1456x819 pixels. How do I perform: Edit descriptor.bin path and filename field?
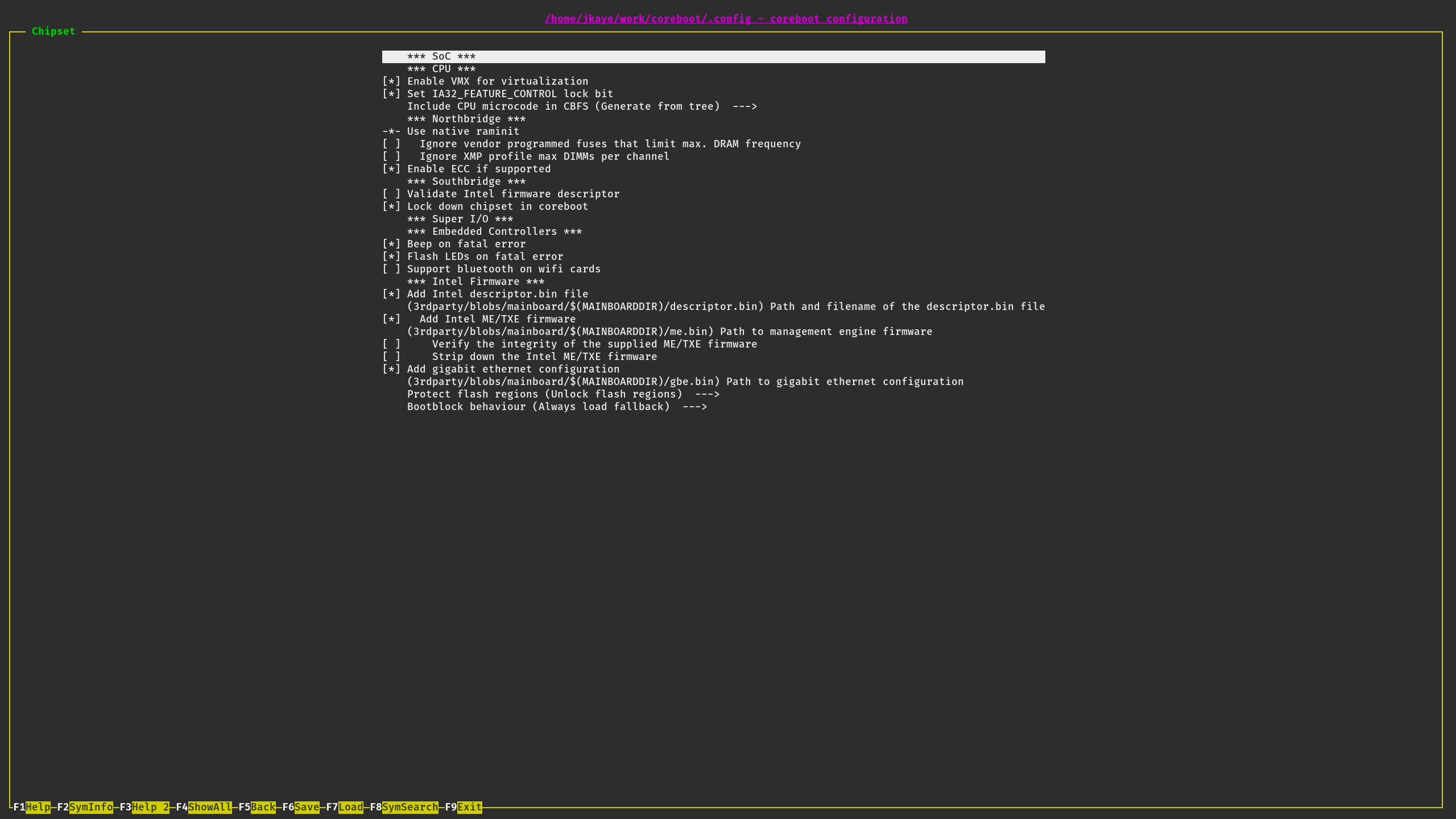click(726, 307)
